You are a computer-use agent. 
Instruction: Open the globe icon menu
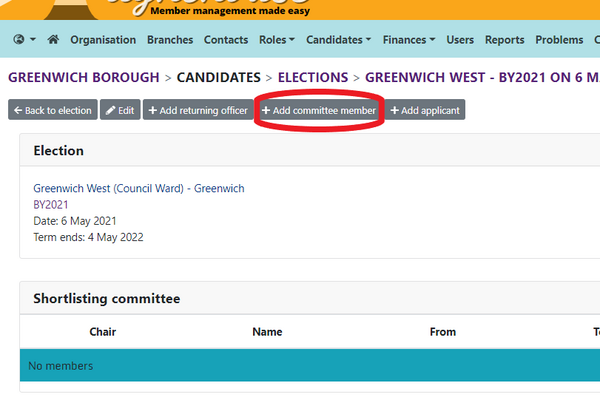[x=24, y=39]
